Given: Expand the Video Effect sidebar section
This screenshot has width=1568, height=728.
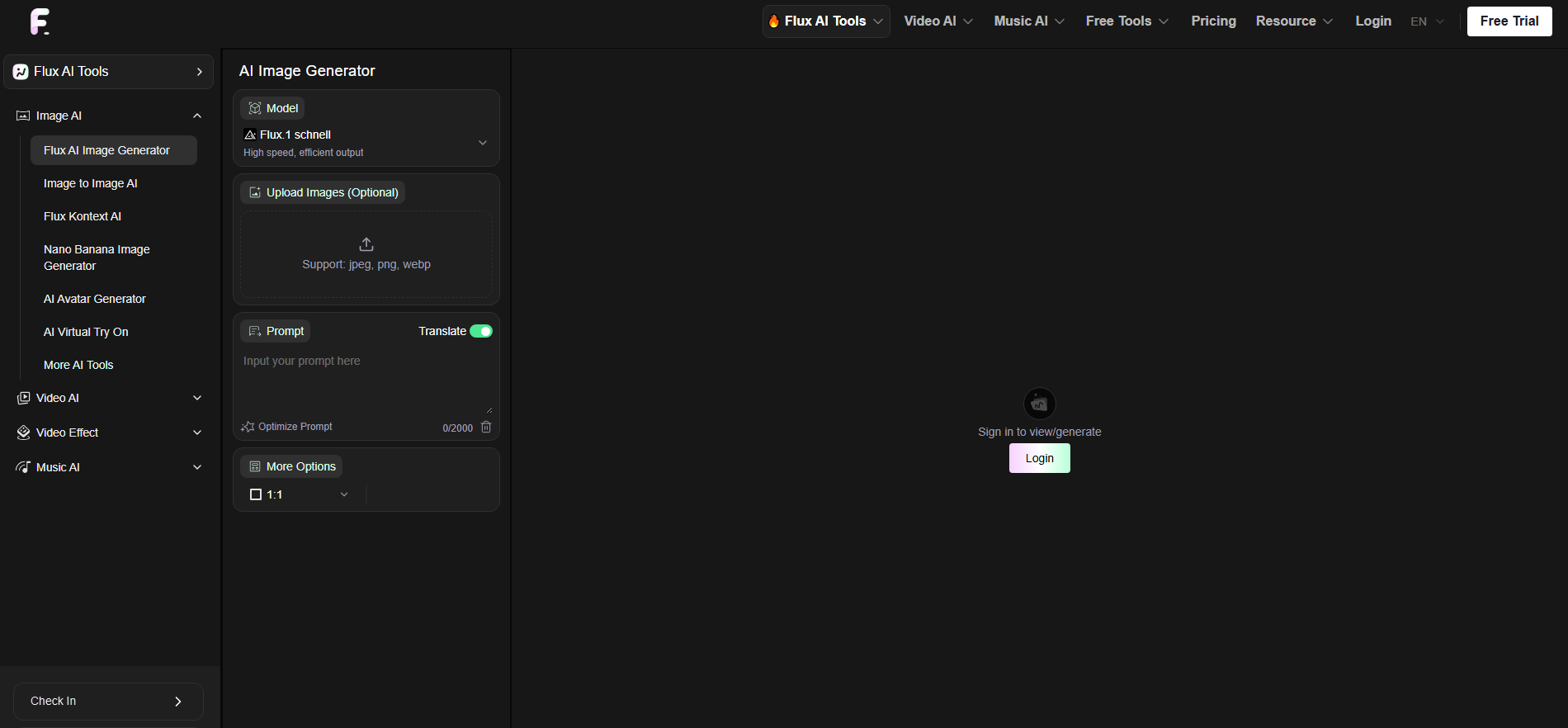Looking at the screenshot, I should coord(197,433).
